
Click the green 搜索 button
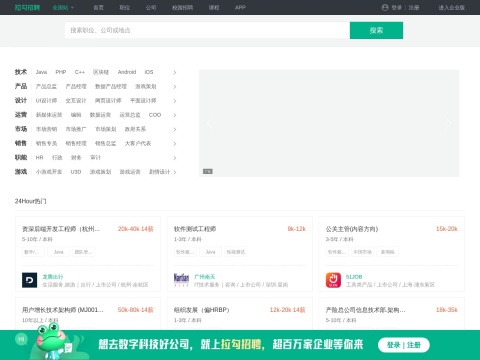[x=376, y=30]
